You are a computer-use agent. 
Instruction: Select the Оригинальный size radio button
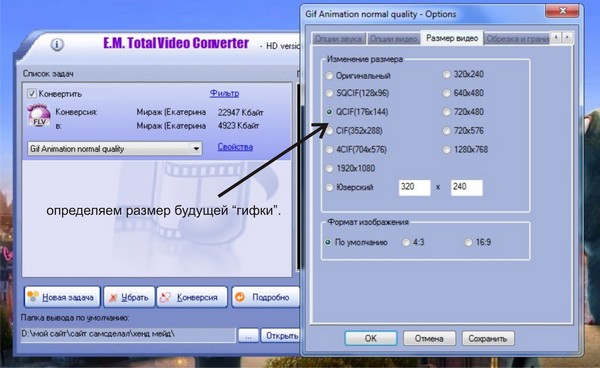(x=329, y=76)
